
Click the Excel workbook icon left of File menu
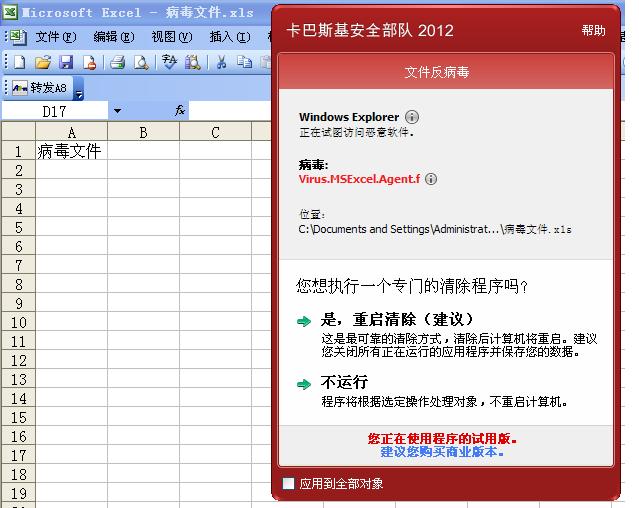(x=18, y=37)
